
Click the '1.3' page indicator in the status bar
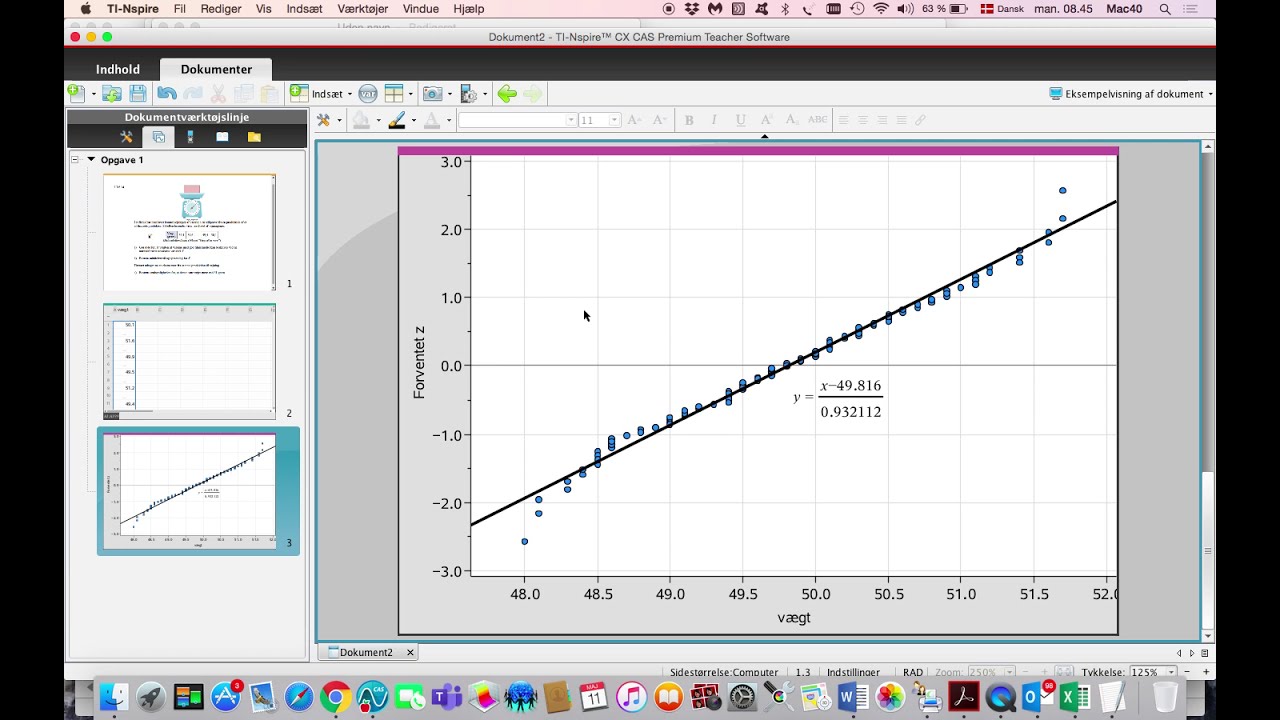(x=803, y=672)
